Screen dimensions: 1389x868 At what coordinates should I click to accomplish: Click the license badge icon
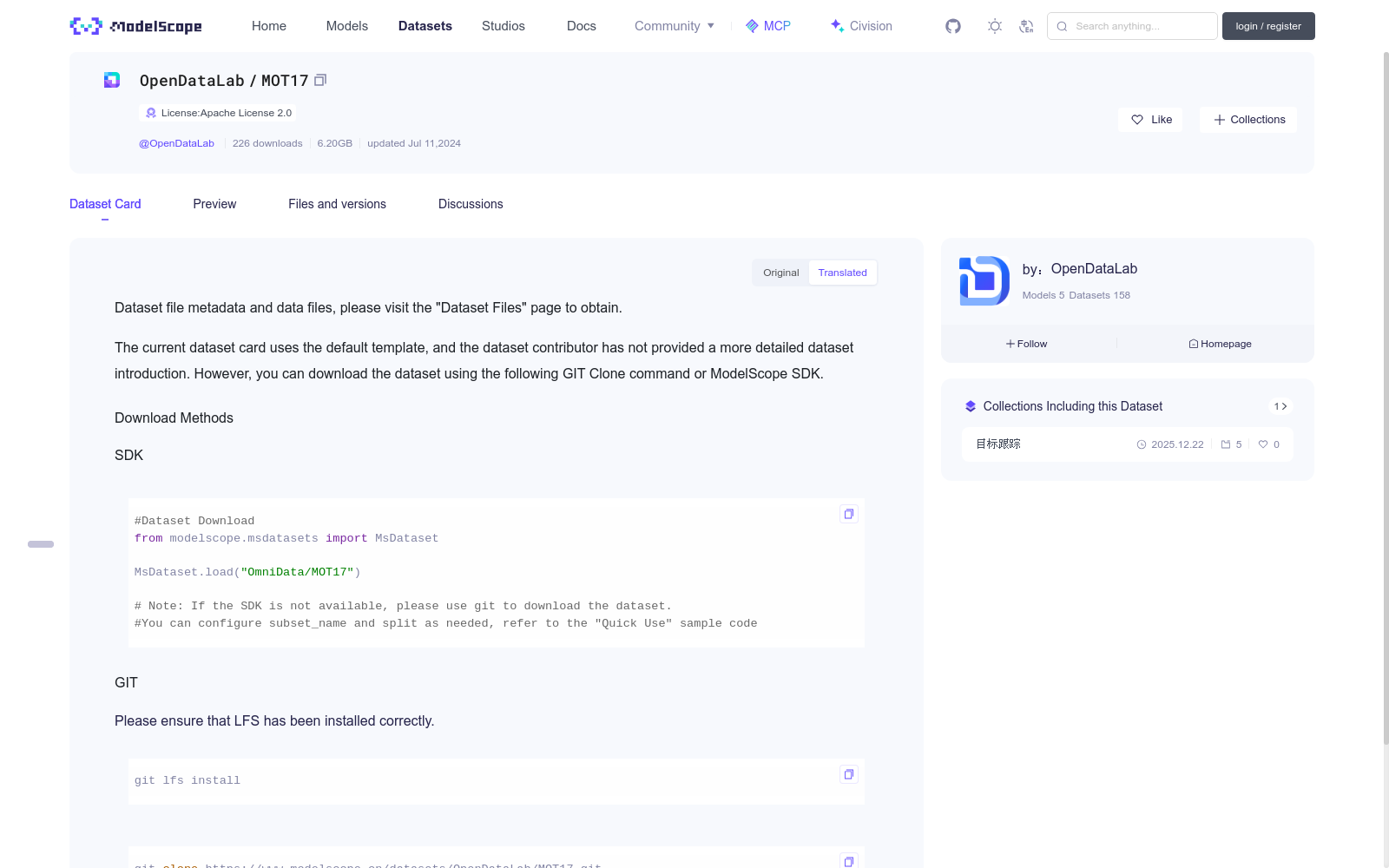(151, 113)
